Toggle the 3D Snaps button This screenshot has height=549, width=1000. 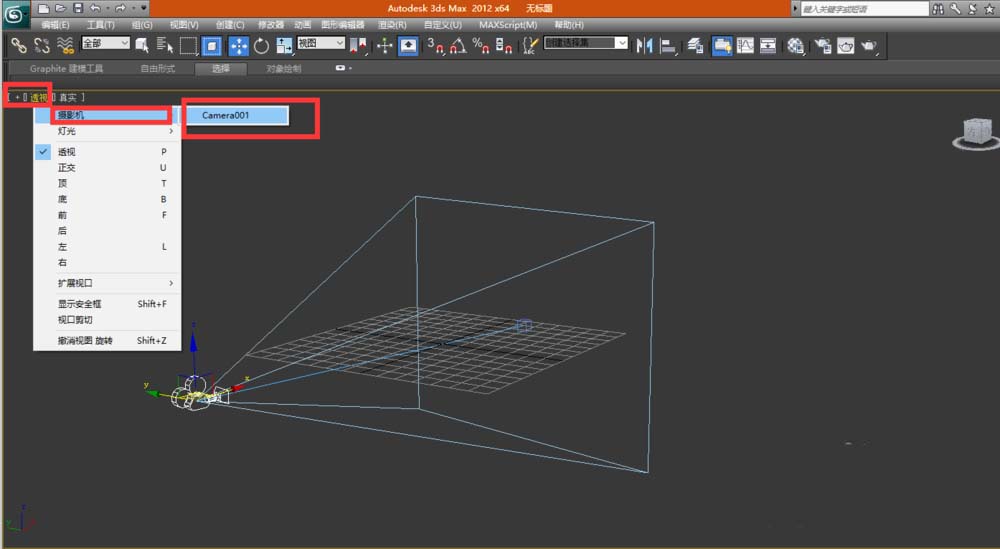click(x=435, y=45)
